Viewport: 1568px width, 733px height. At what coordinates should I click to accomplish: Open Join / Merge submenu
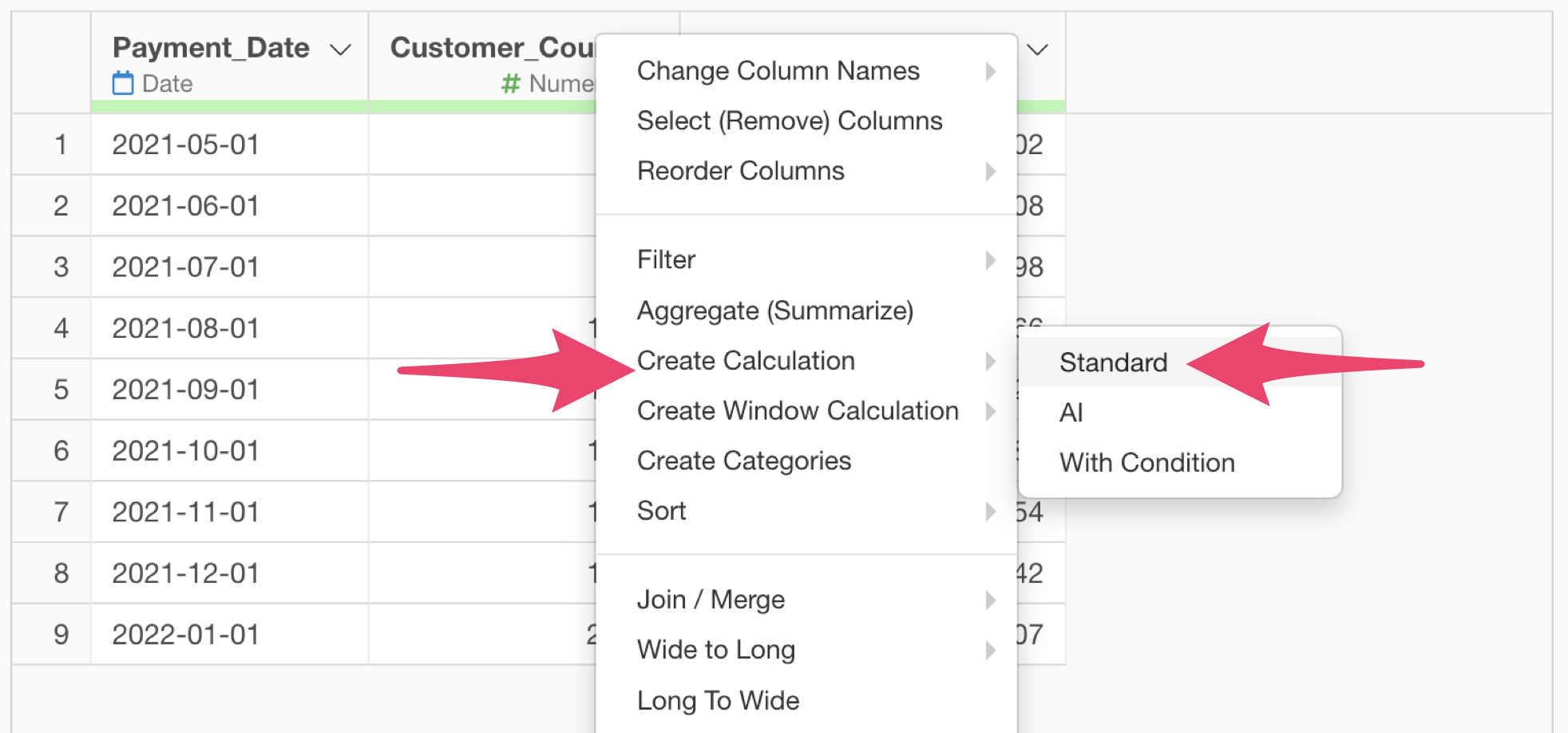[806, 600]
